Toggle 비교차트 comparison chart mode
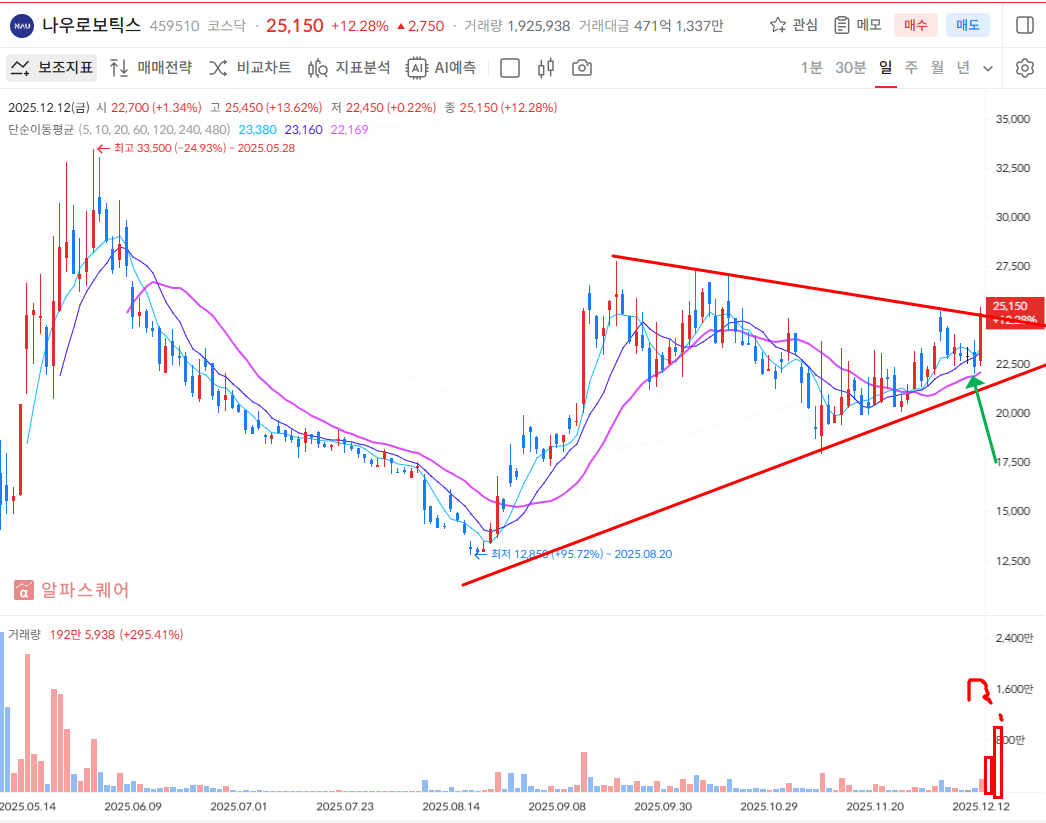1046x823 pixels. [250, 68]
